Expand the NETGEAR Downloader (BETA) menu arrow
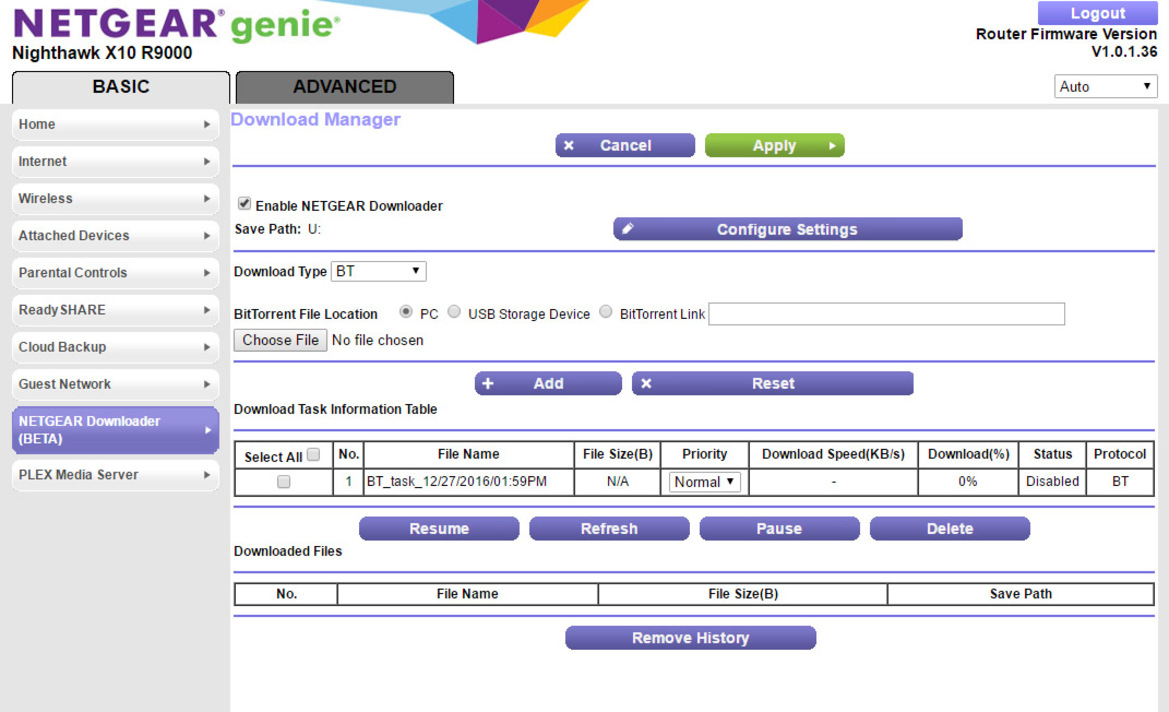1169x712 pixels. pyautogui.click(x=207, y=430)
